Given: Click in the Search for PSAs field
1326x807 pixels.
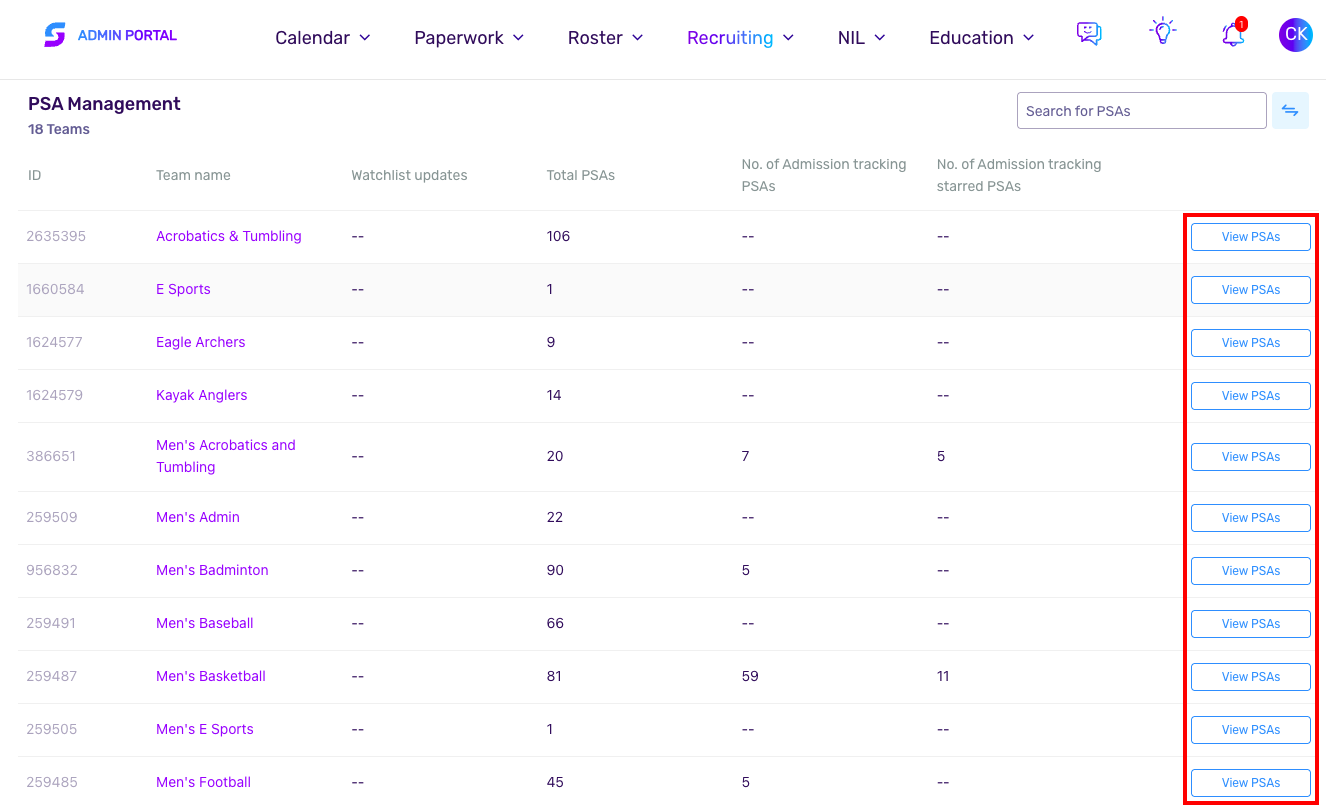Looking at the screenshot, I should click(x=1142, y=111).
